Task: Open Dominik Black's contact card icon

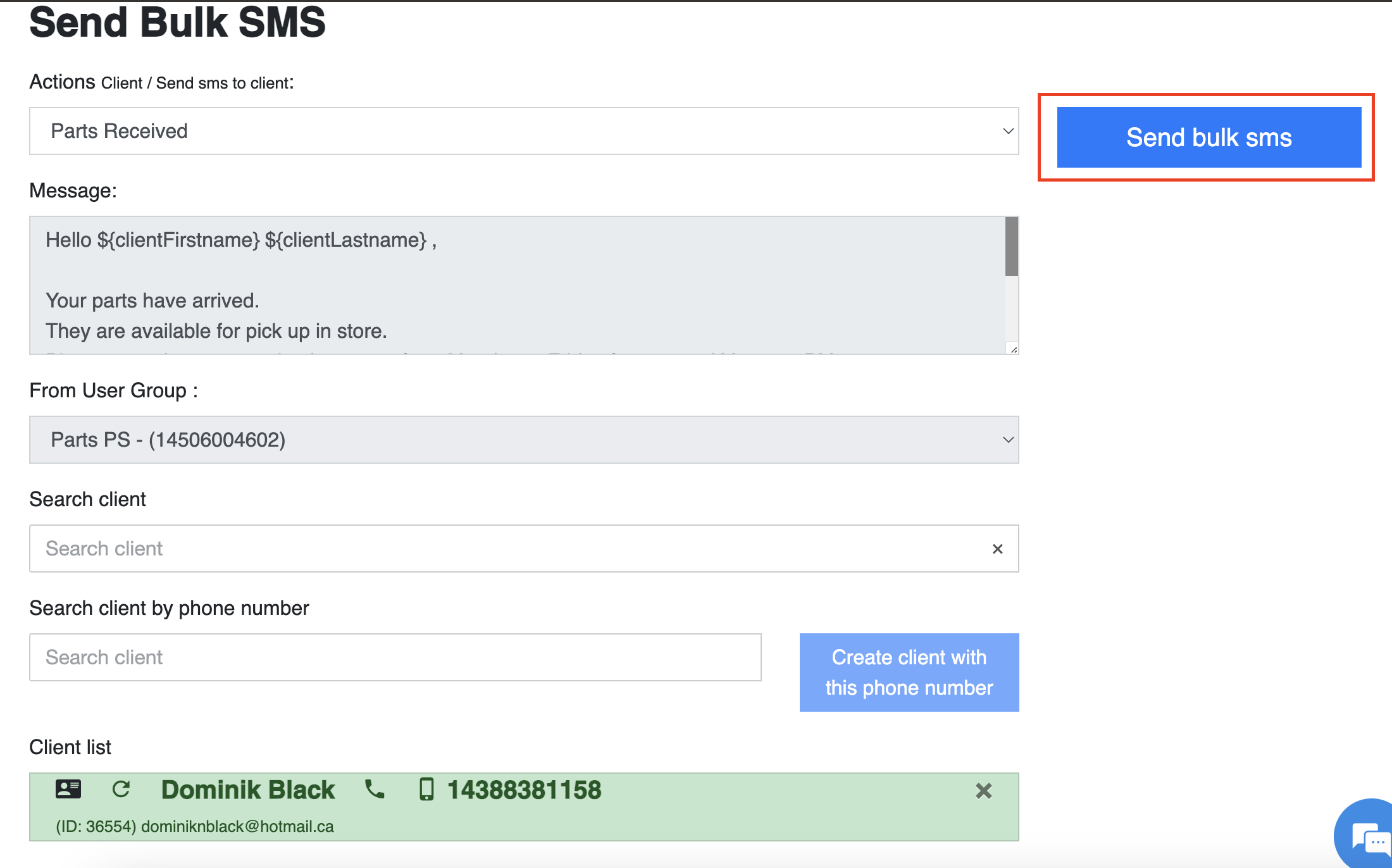Action: [x=68, y=789]
